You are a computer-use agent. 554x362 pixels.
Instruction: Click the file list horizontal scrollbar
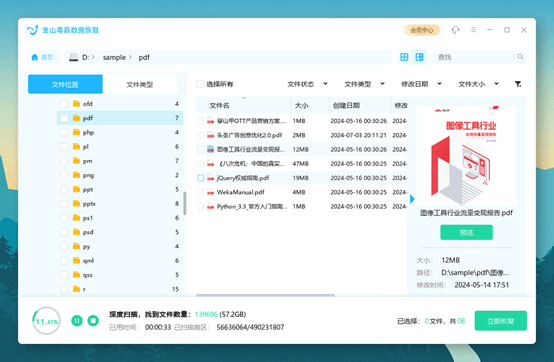tap(265, 295)
